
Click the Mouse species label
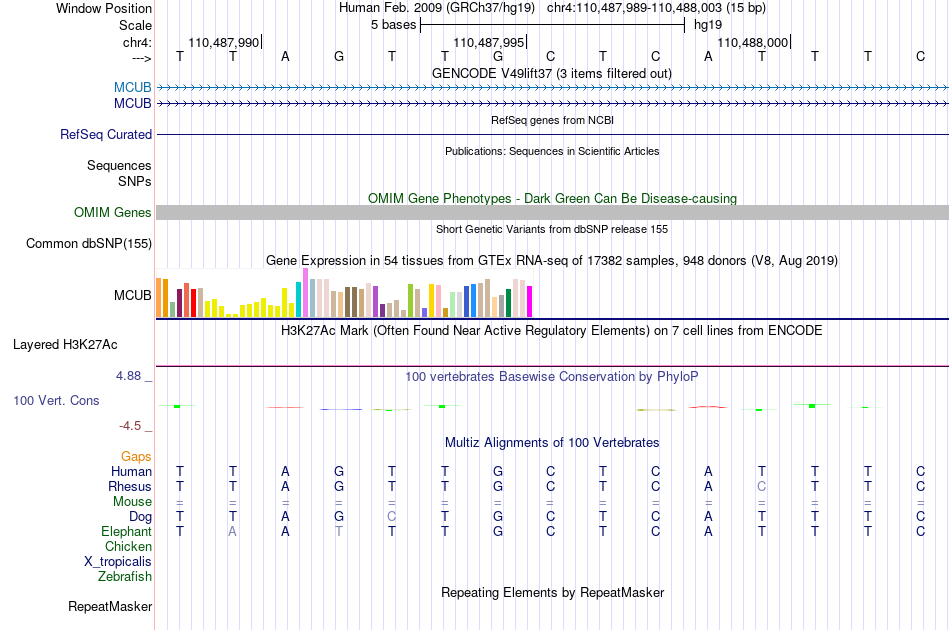tap(132, 502)
